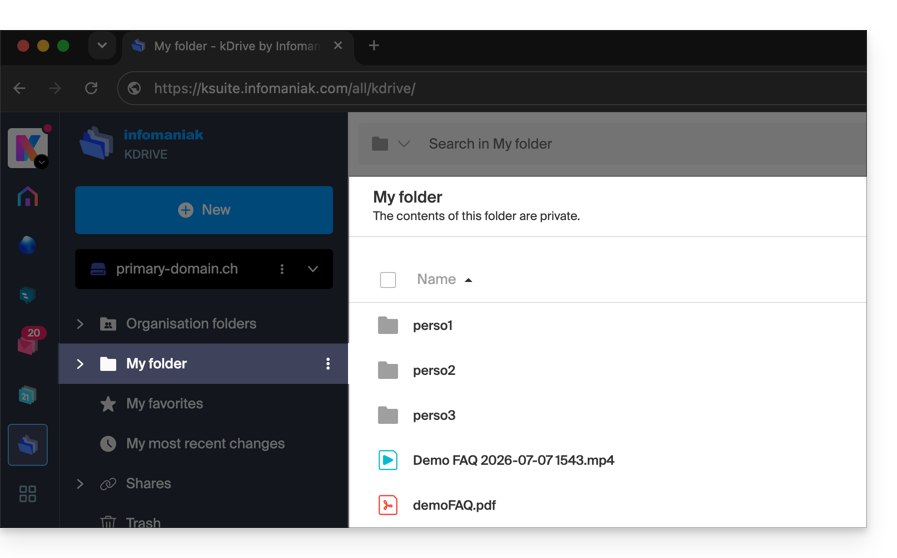This screenshot has width=897, height=558.
Task: Open a new browser tab
Action: pyautogui.click(x=374, y=45)
